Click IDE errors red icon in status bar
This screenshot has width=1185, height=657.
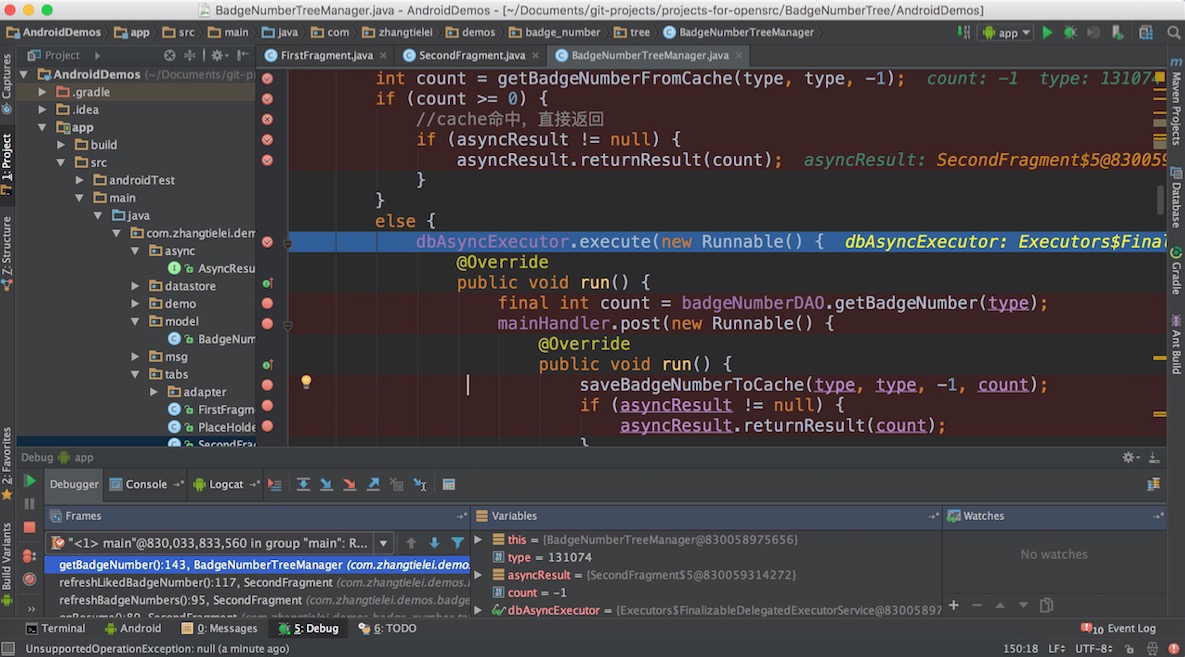[x=1174, y=649]
